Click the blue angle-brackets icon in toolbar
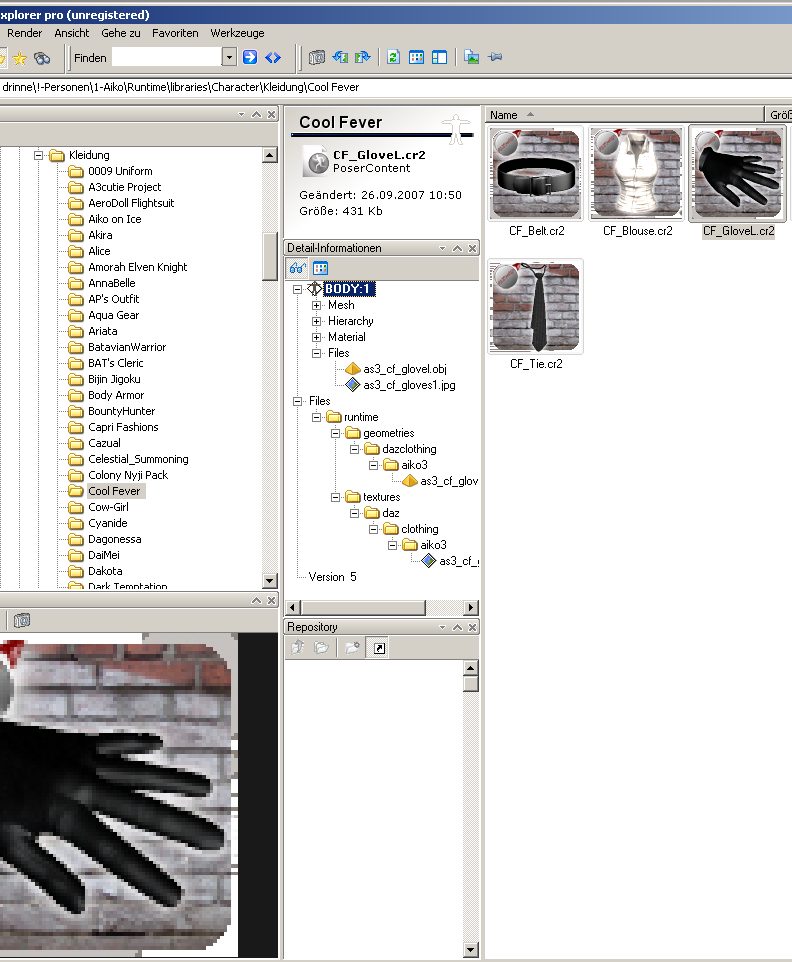The height and width of the screenshot is (962, 792). [x=273, y=58]
